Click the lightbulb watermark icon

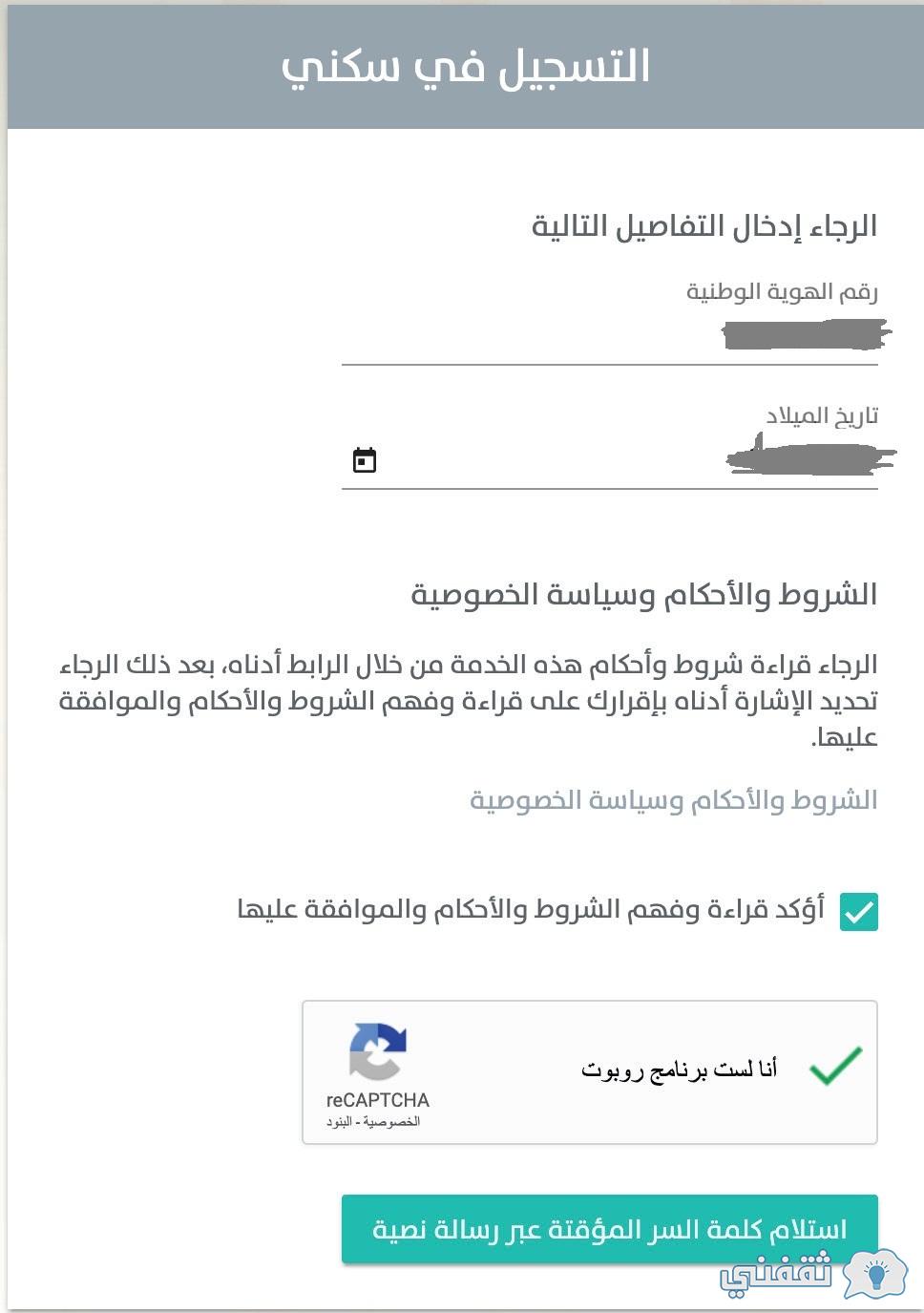(x=875, y=1275)
